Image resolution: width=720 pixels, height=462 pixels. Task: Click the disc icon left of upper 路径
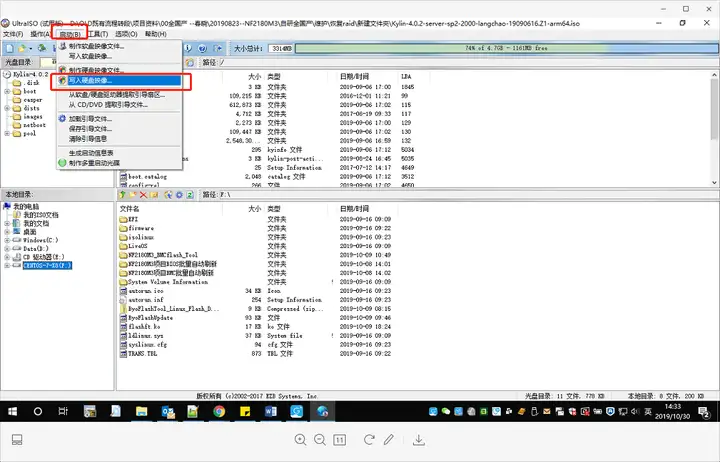[190, 62]
